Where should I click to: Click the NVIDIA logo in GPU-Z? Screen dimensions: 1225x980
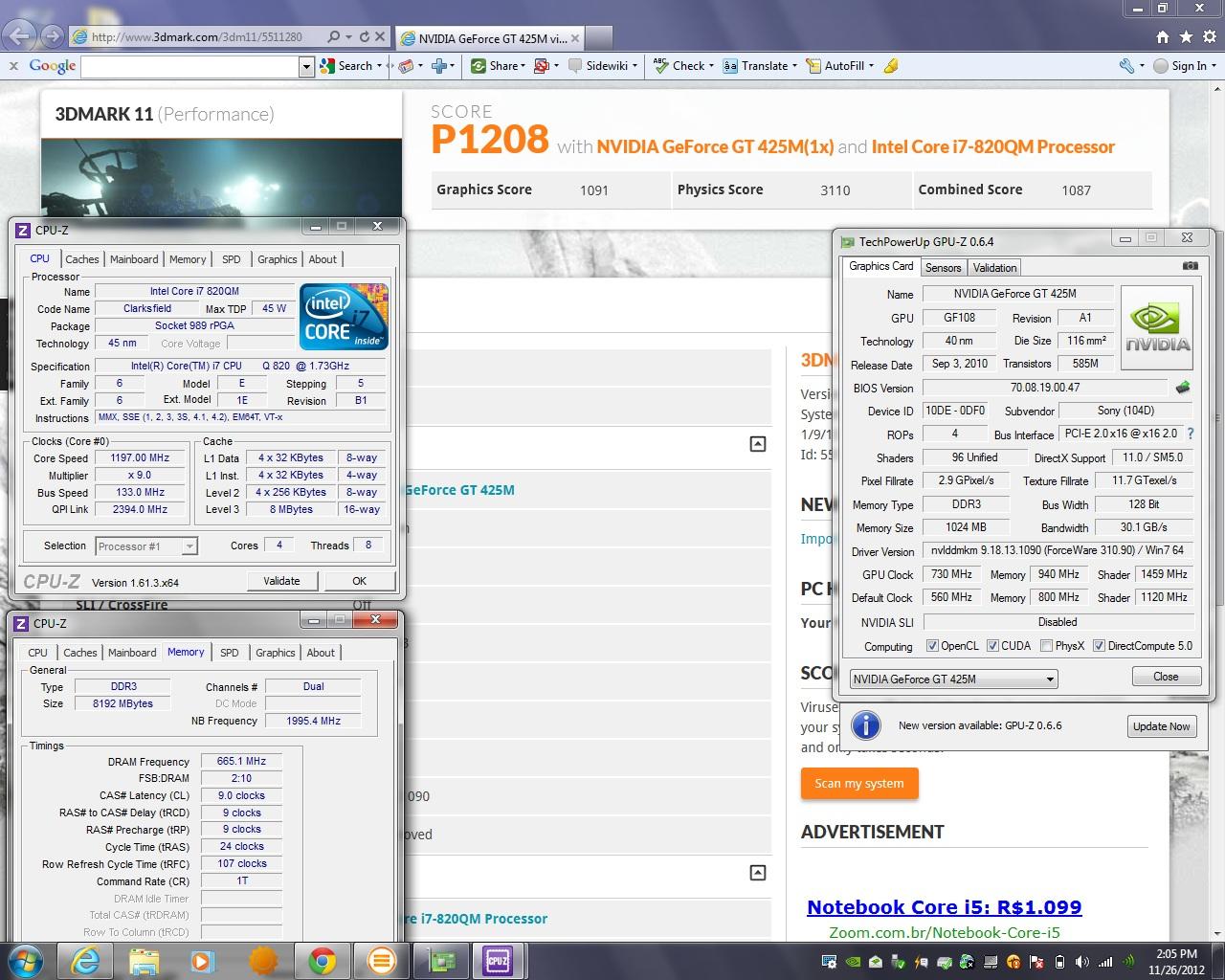[1157, 329]
